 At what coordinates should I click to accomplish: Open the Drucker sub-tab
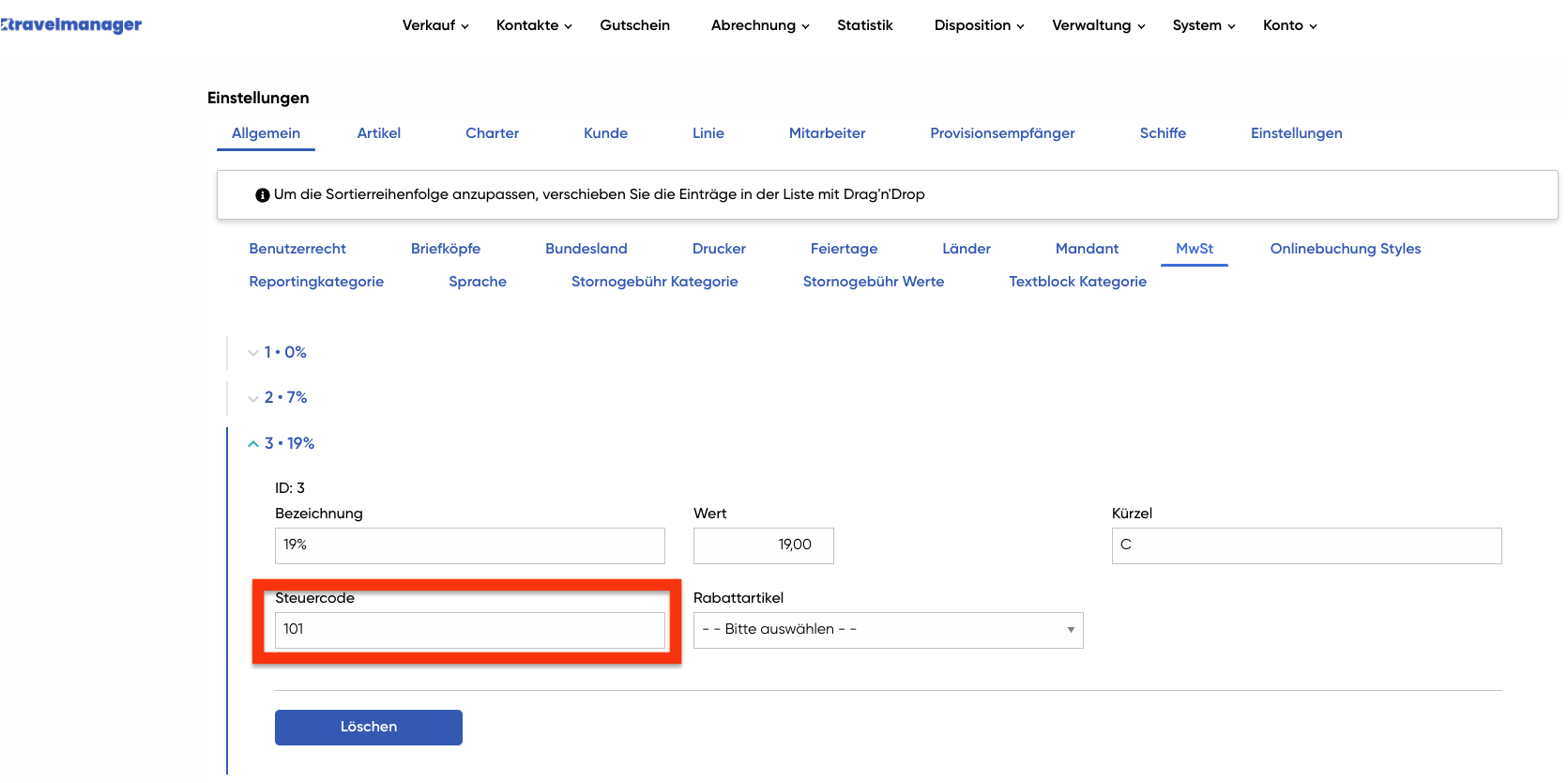pos(720,249)
